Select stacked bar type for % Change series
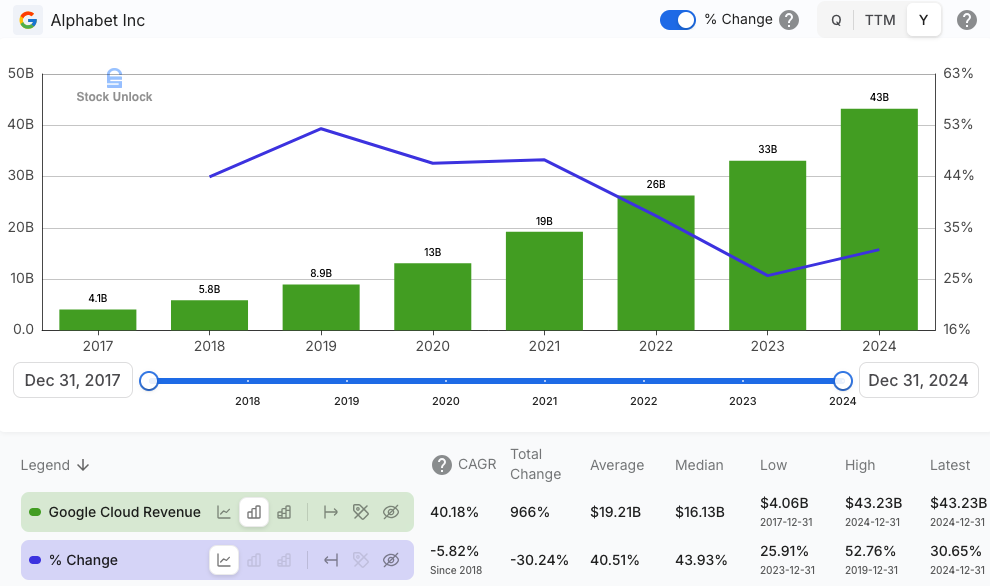The width and height of the screenshot is (990, 586). pyautogui.click(x=284, y=560)
